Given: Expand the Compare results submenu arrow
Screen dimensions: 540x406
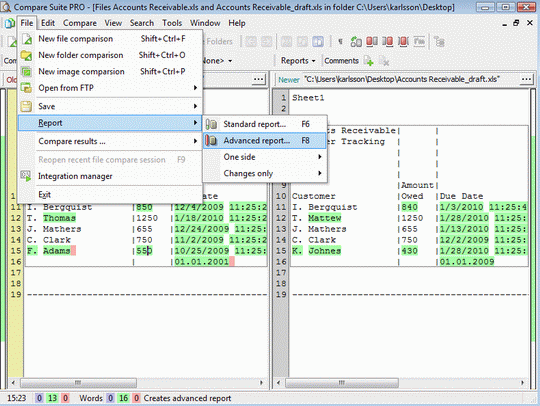Looking at the screenshot, I should 195,141.
